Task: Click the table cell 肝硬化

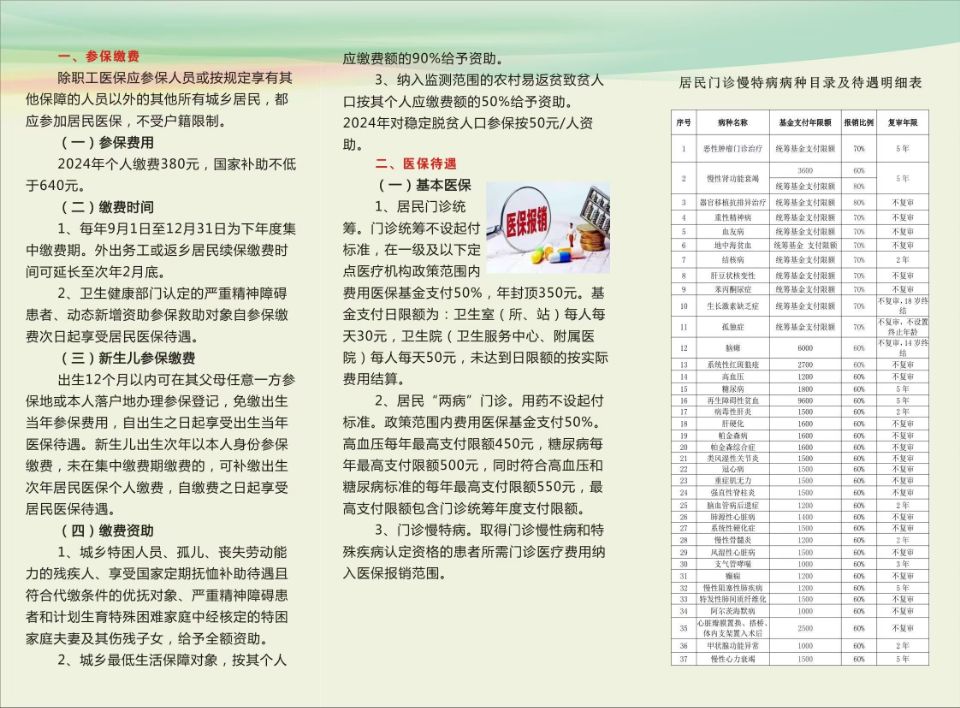Action: tap(733, 424)
